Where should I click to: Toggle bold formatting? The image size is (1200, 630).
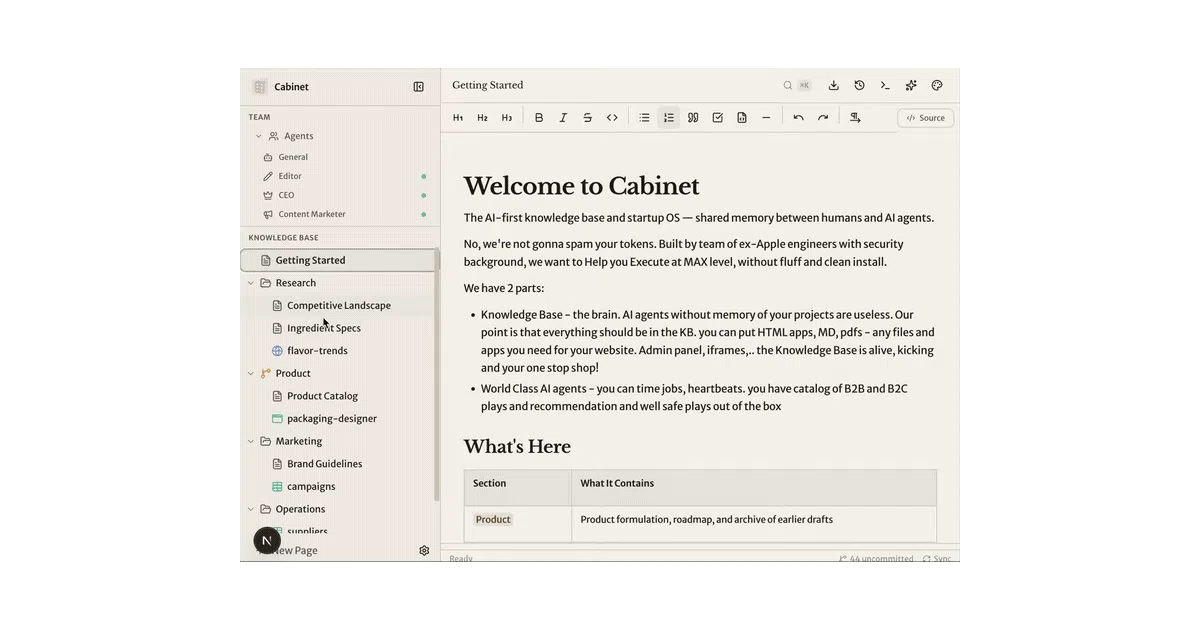(539, 118)
